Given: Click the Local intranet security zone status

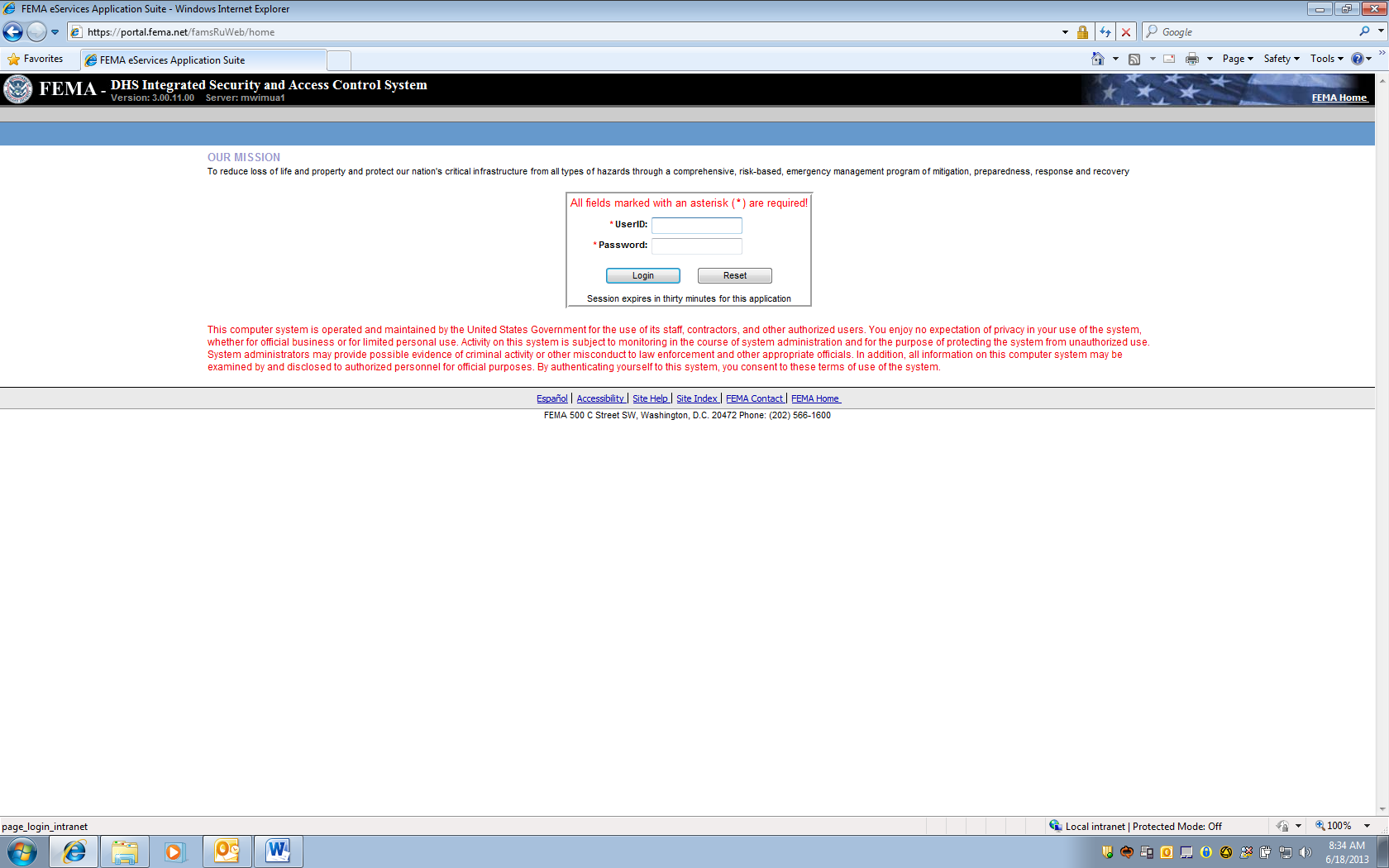Looking at the screenshot, I should [1135, 826].
